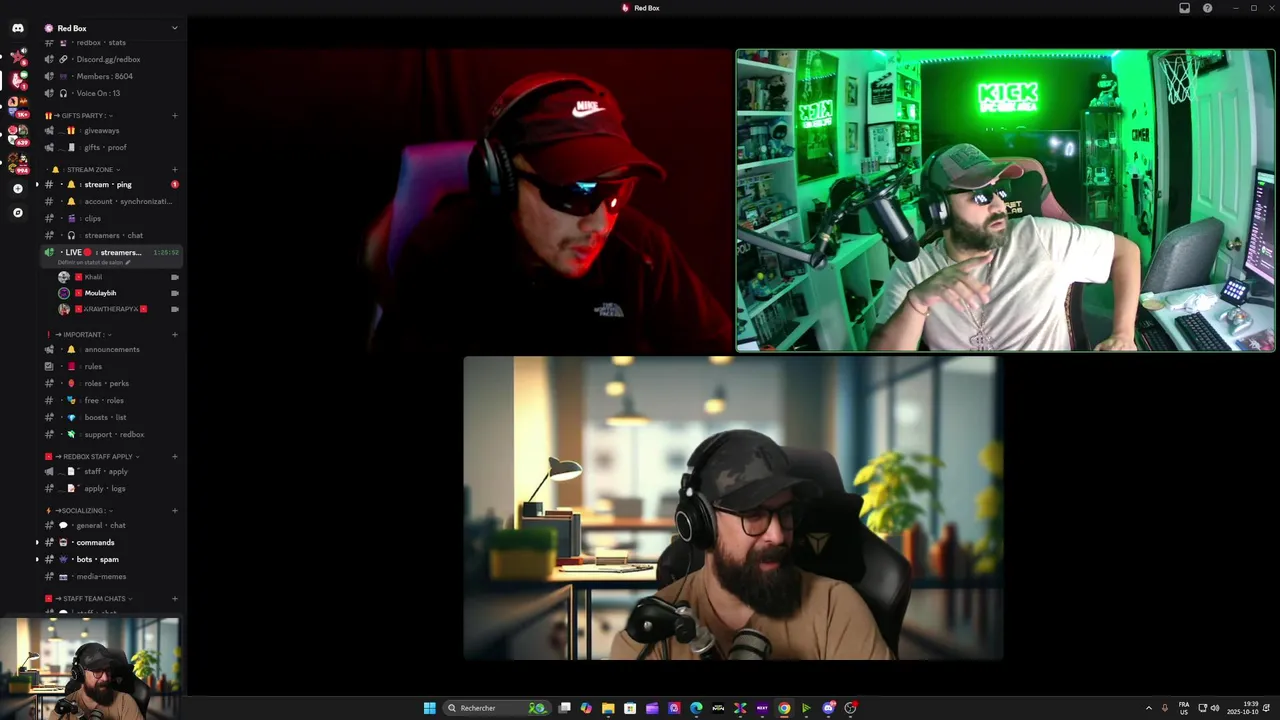
Task: Create channel in STAFF TEAM CHATS category
Action: pos(175,598)
